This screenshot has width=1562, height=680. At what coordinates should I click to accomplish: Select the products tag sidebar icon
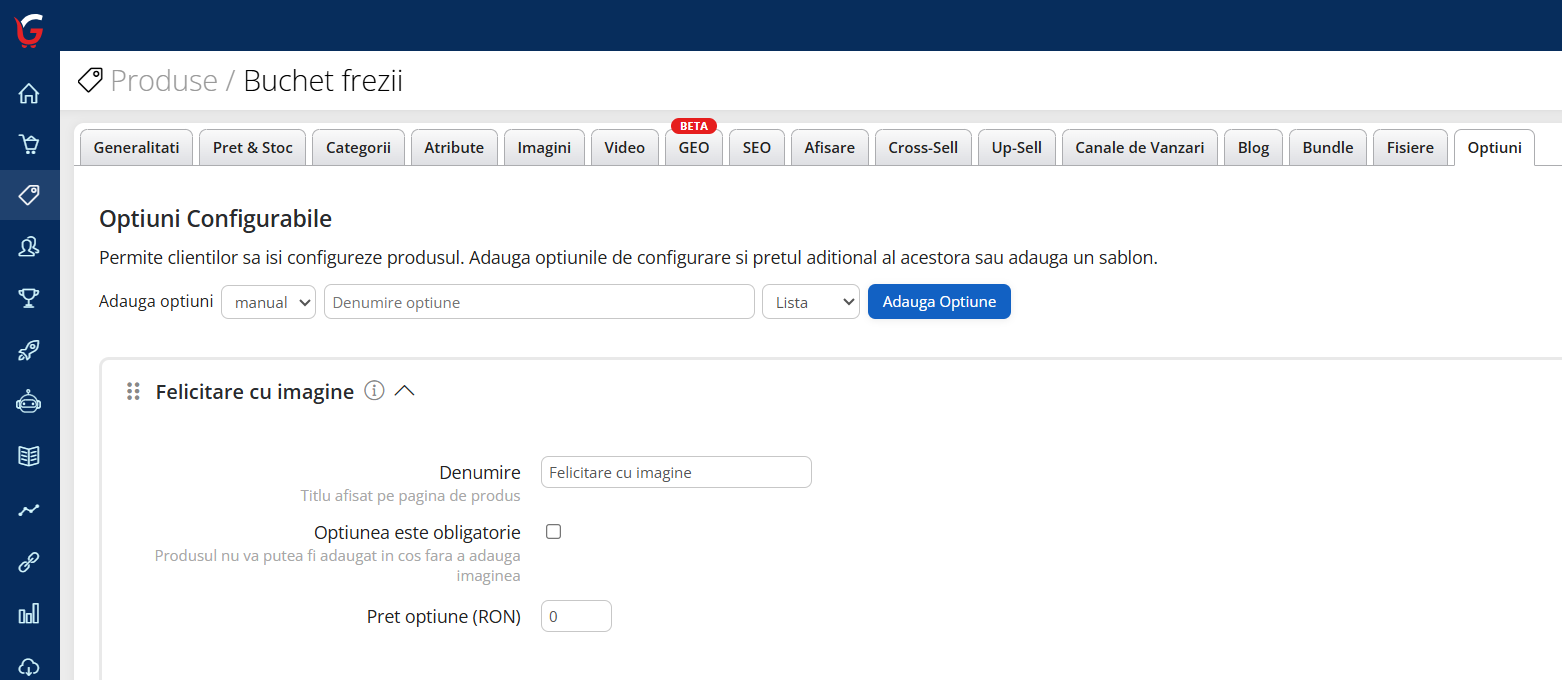29,195
